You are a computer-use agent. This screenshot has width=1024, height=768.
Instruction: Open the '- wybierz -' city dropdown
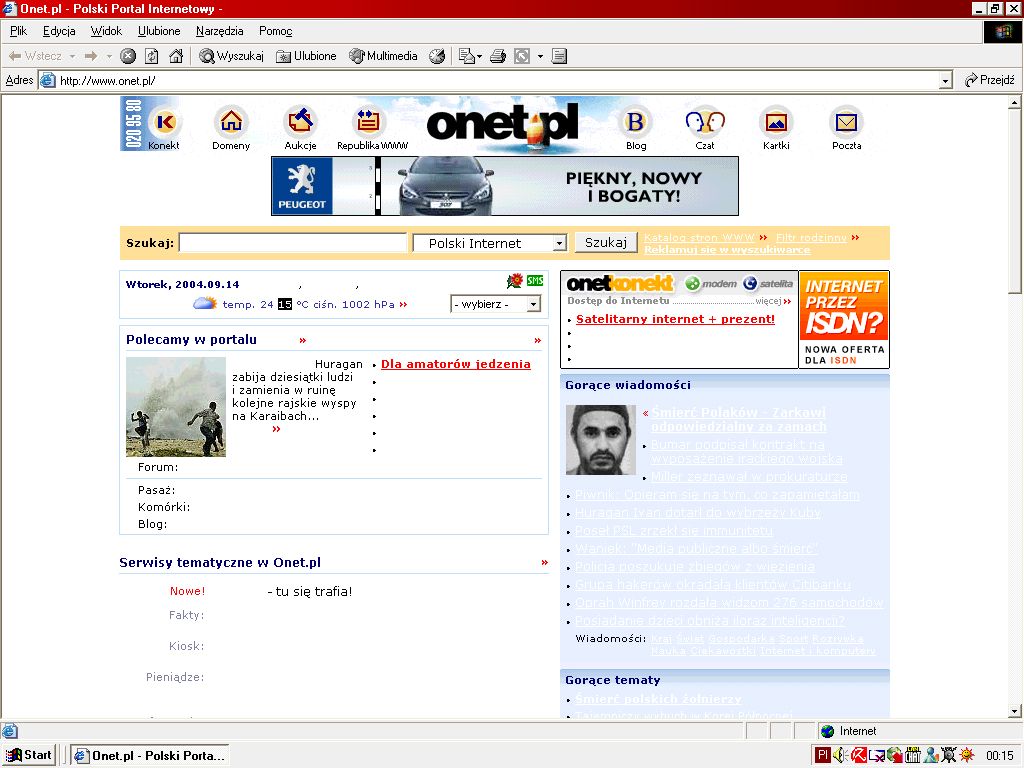tap(533, 304)
